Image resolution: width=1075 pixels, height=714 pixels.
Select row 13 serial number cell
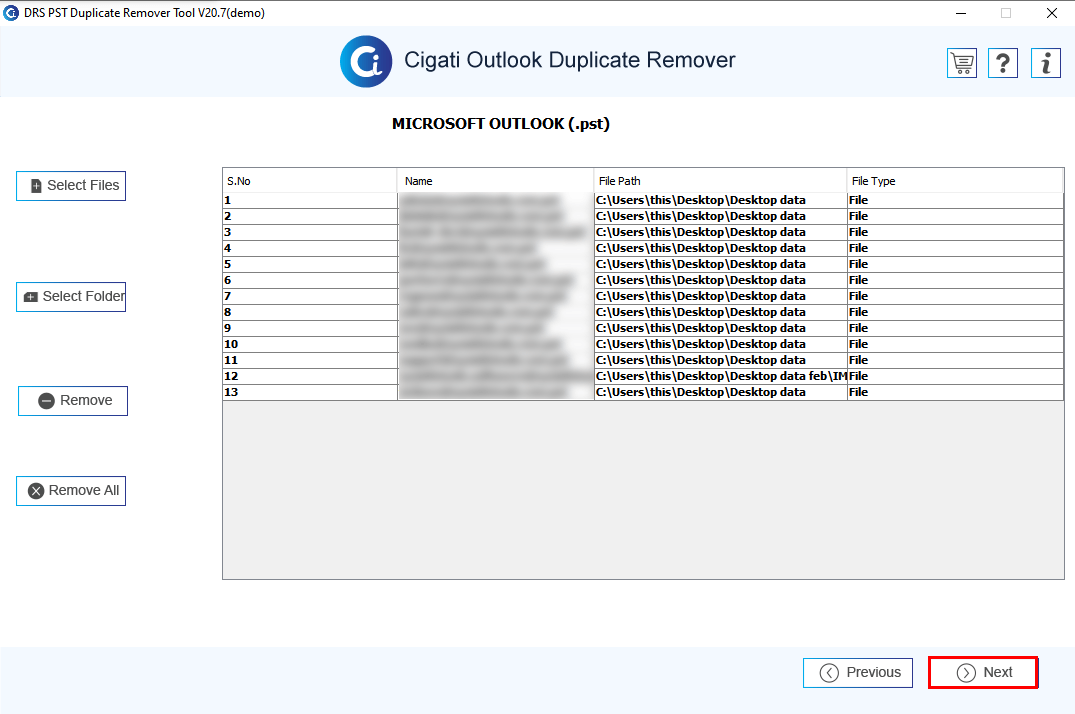coord(310,392)
